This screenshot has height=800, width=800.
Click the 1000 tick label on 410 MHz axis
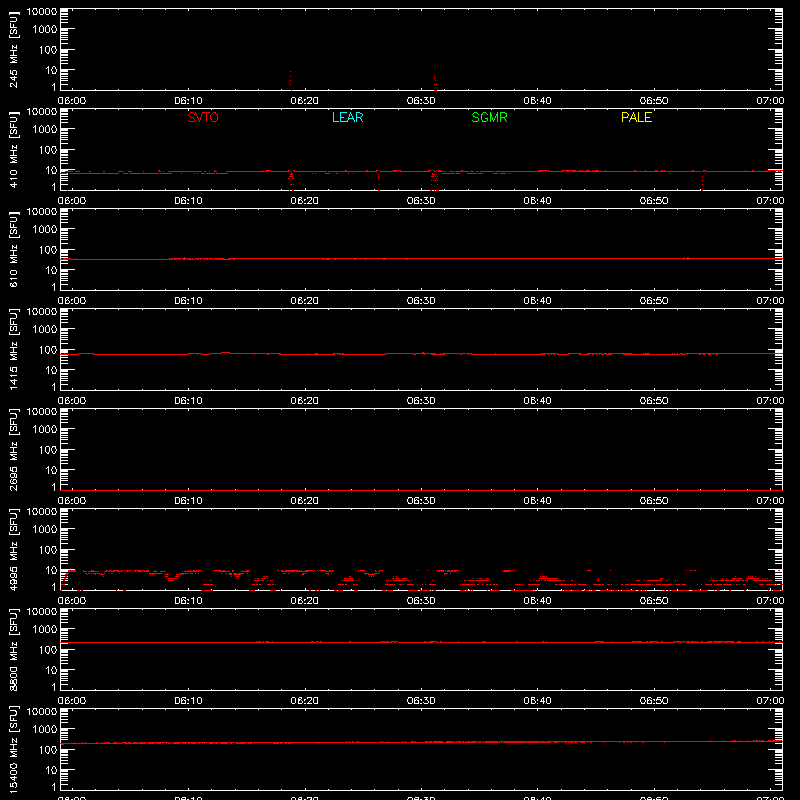pos(44,130)
